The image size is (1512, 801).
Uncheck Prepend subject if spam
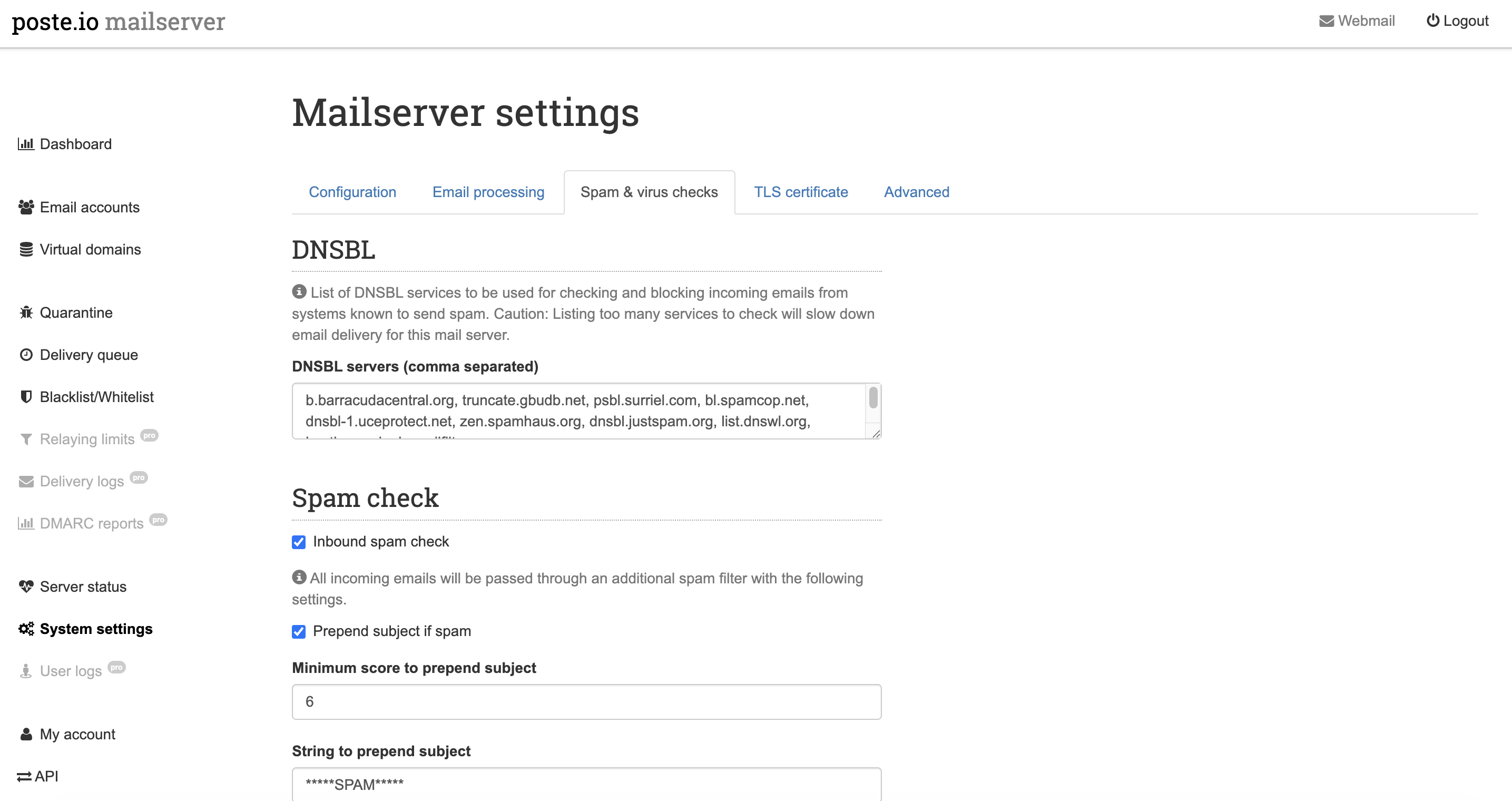click(x=299, y=631)
